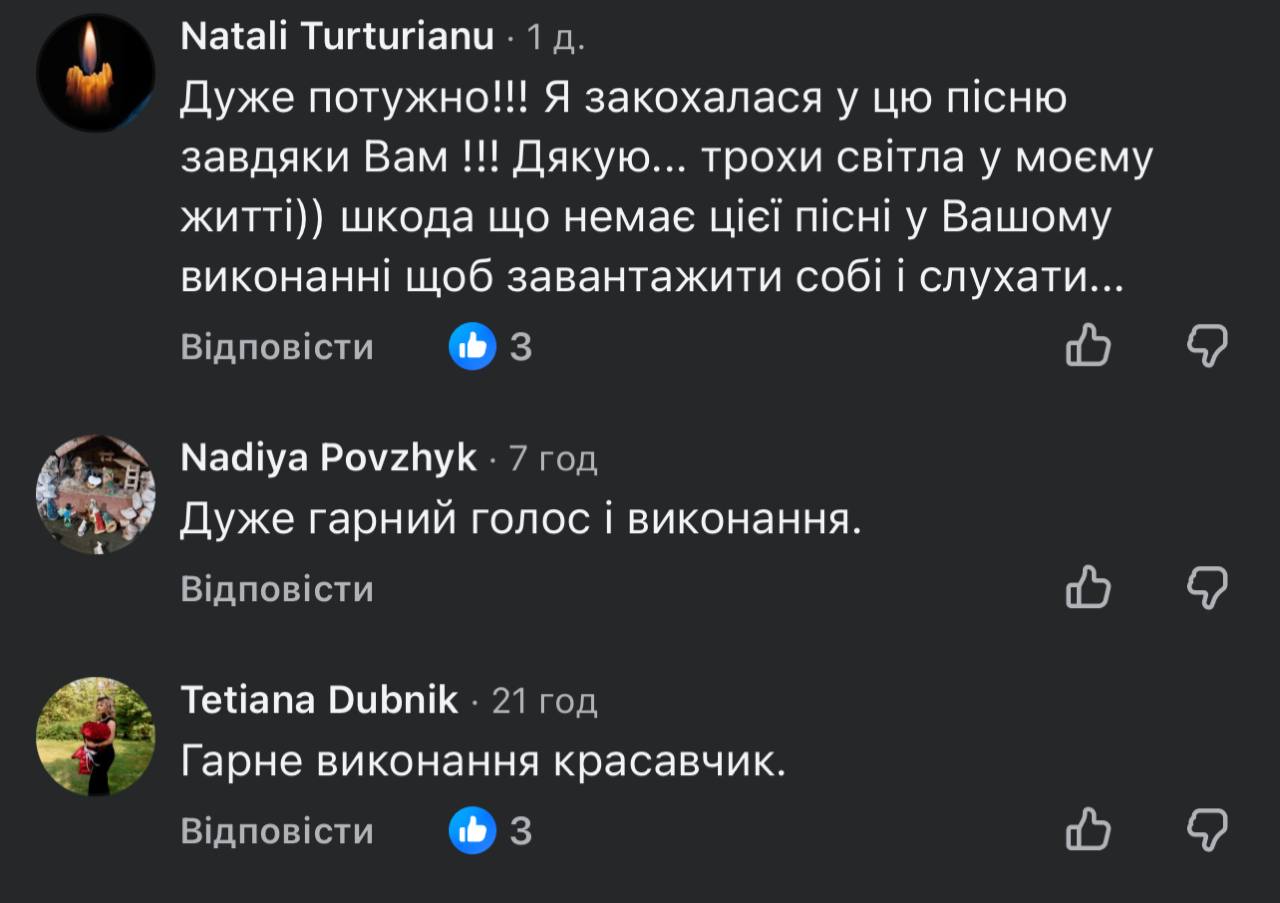The height and width of the screenshot is (903, 1280).
Task: Click Відповісти under Nadiya Povzhyk's comment
Action: point(277,589)
